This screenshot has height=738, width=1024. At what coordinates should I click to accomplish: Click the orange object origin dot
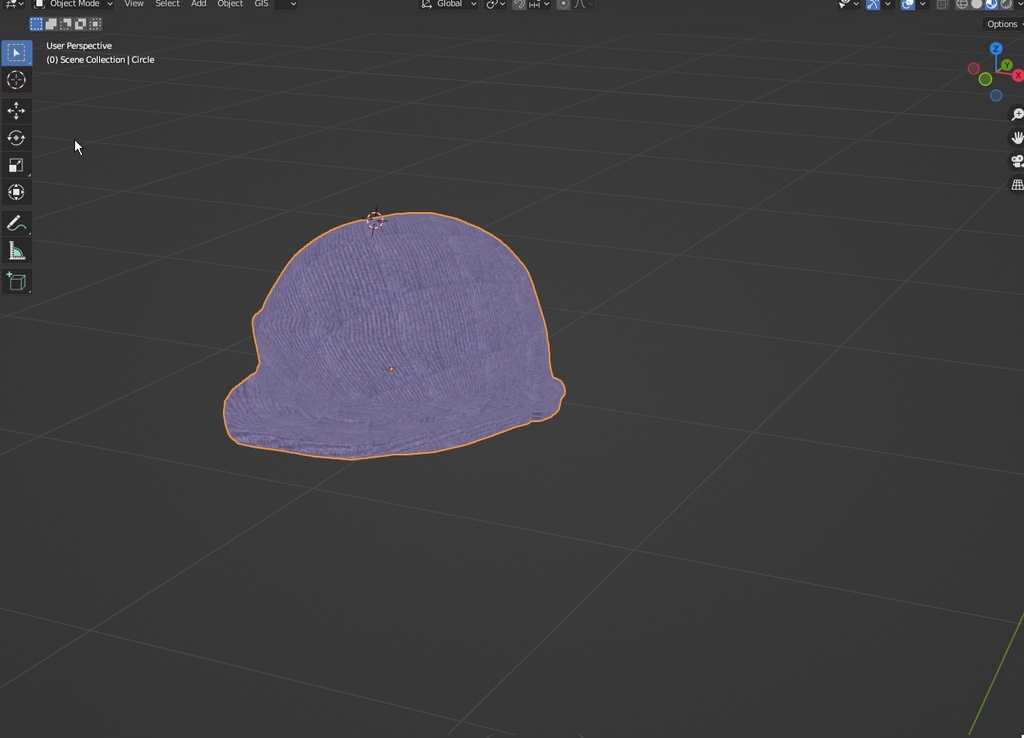tap(391, 369)
